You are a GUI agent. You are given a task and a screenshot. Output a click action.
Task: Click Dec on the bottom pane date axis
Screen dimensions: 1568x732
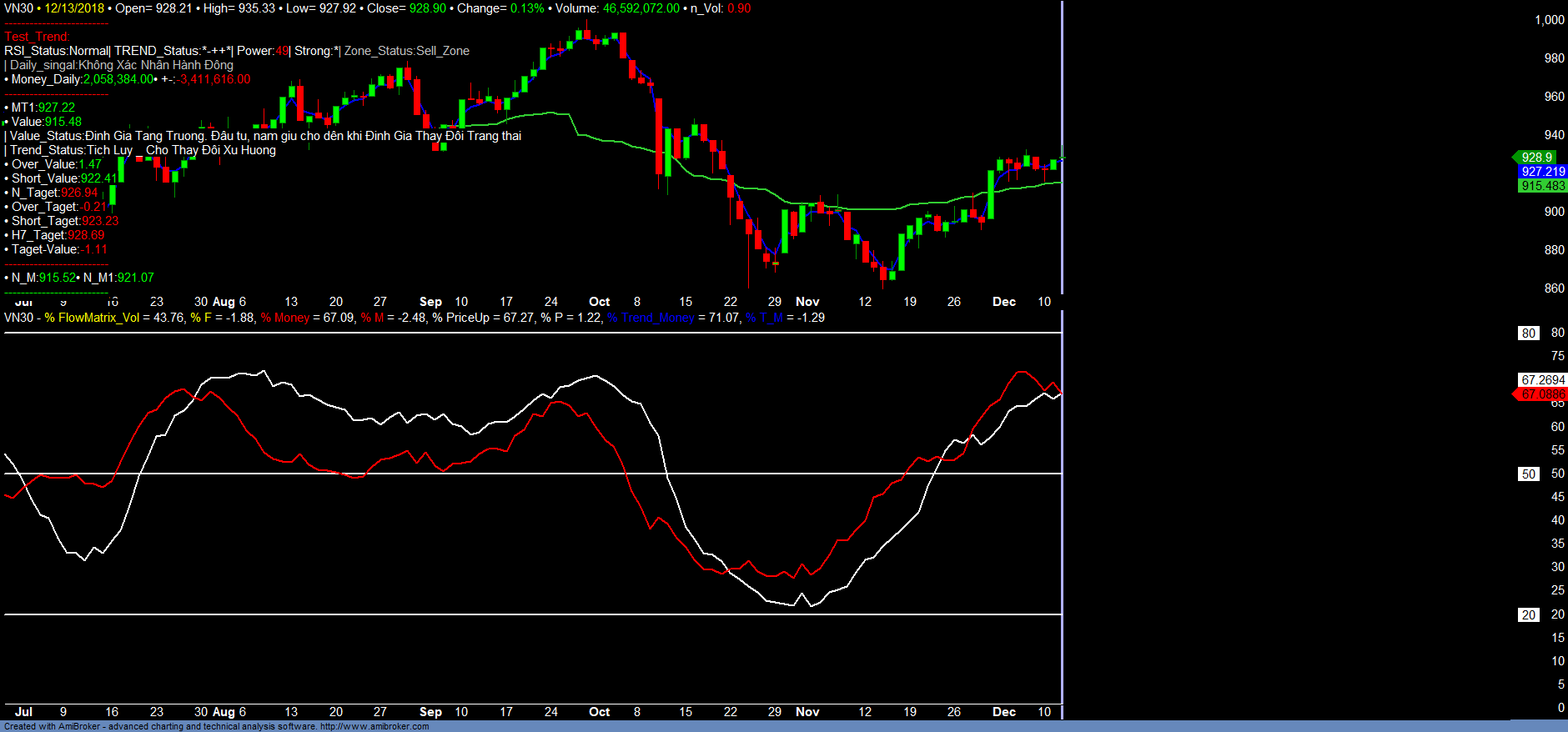(x=1004, y=712)
